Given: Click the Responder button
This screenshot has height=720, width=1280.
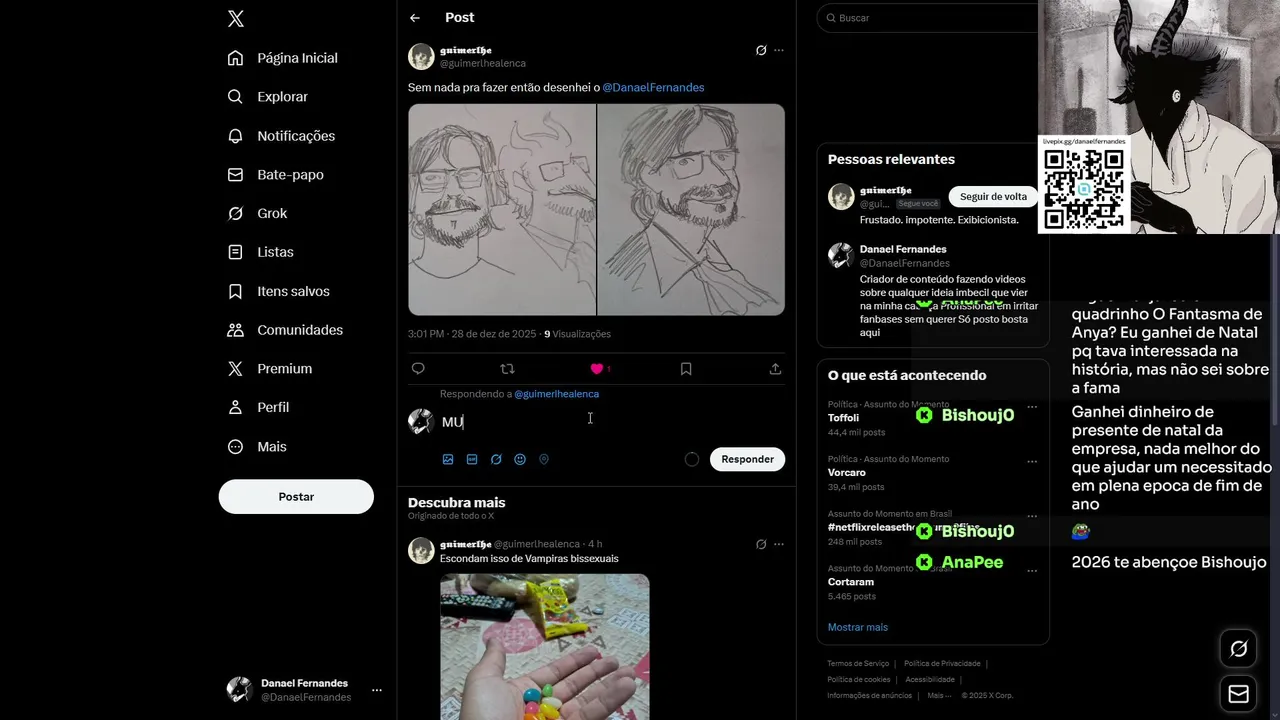Looking at the screenshot, I should click(748, 459).
